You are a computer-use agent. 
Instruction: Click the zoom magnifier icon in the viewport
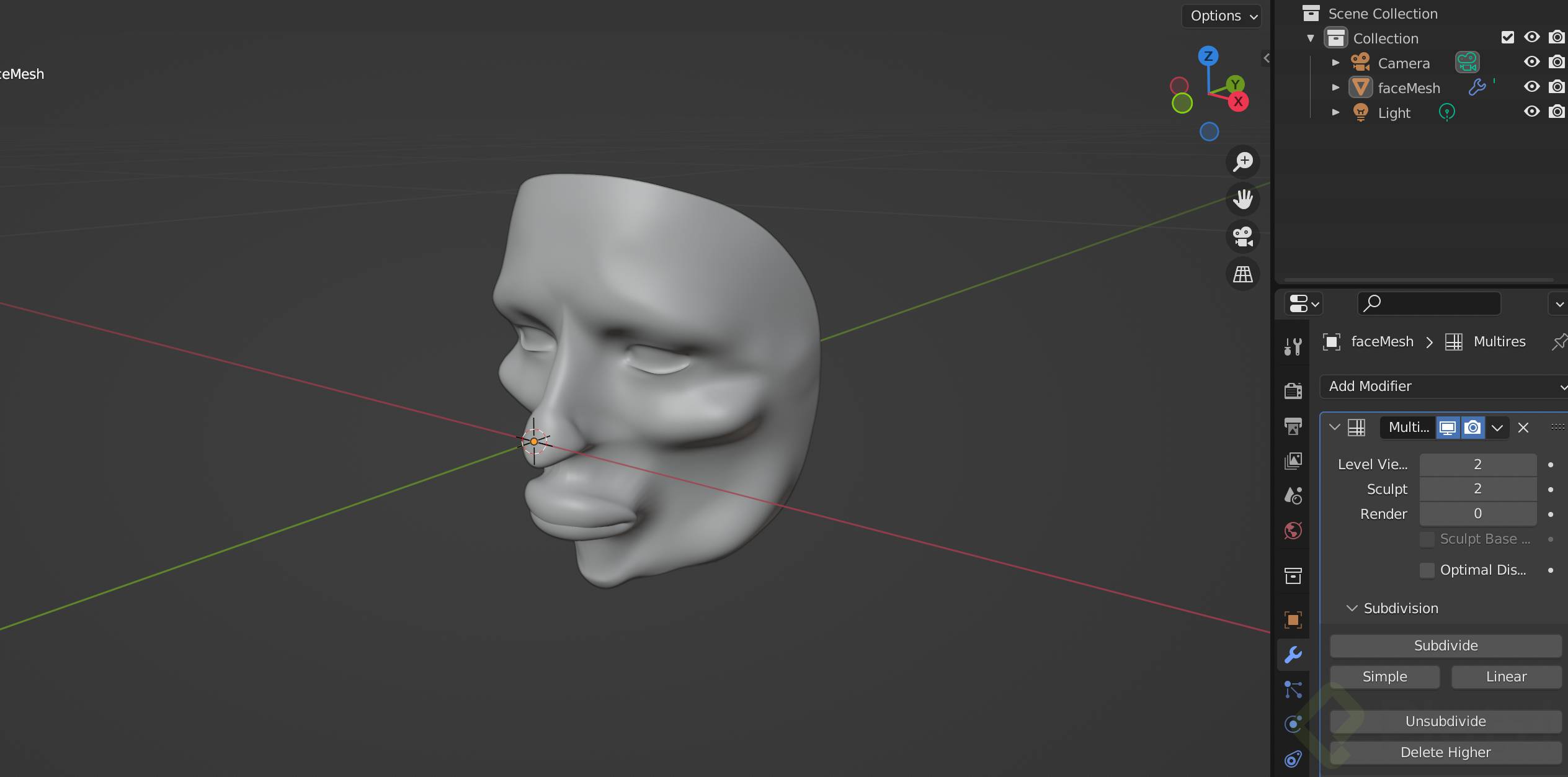(1242, 162)
